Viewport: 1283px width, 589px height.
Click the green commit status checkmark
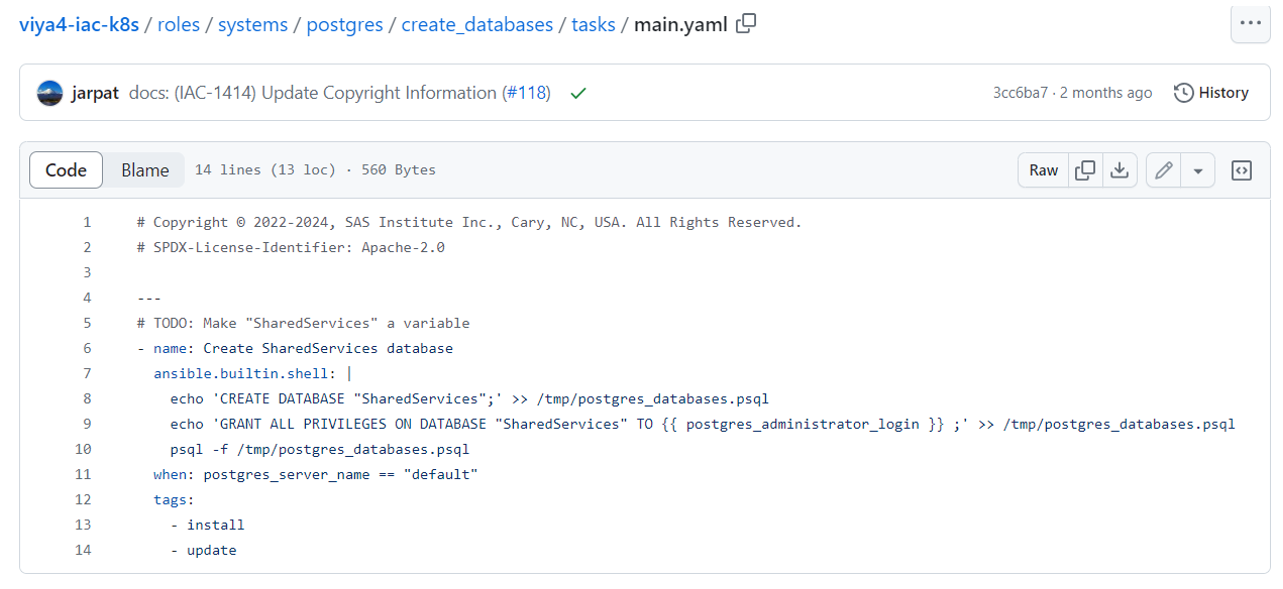coord(578,93)
